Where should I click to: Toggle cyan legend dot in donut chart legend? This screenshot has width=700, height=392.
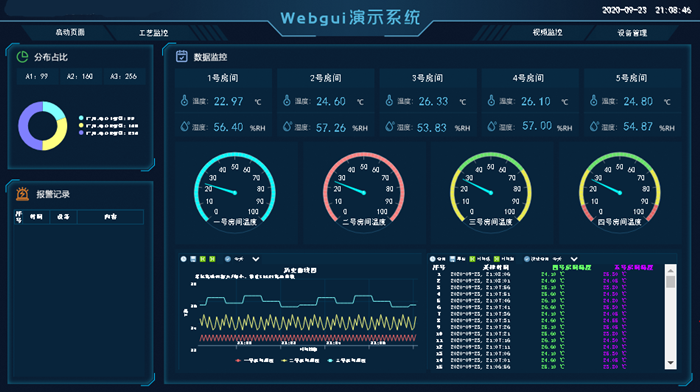coord(81,118)
